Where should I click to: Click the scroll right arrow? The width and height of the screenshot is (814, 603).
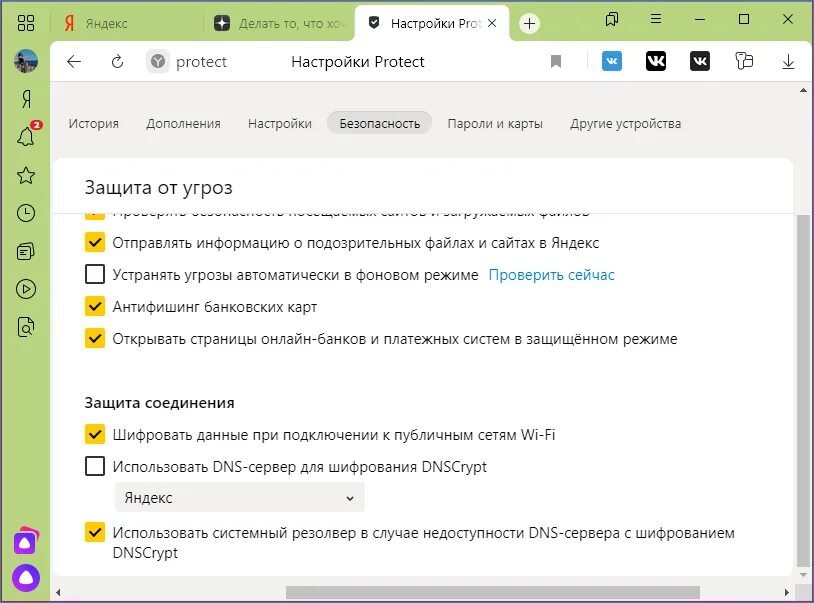786,592
